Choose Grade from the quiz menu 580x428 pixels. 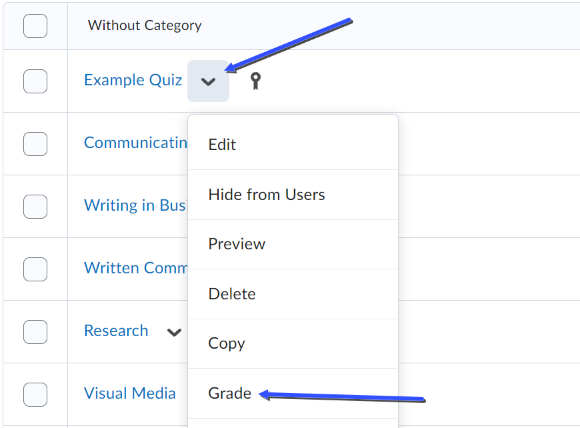coord(292,394)
